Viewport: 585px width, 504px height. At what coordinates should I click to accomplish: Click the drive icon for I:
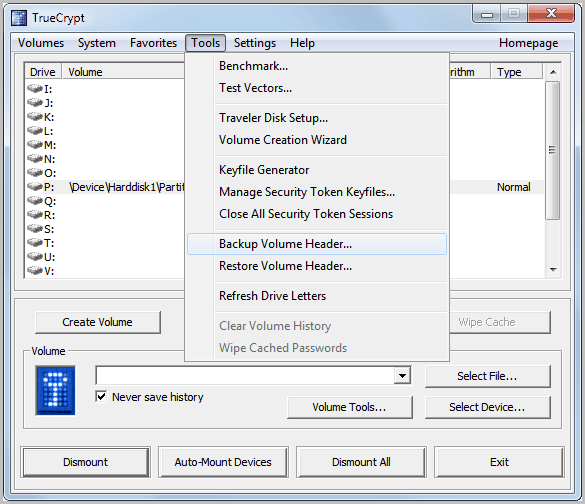tap(35, 89)
